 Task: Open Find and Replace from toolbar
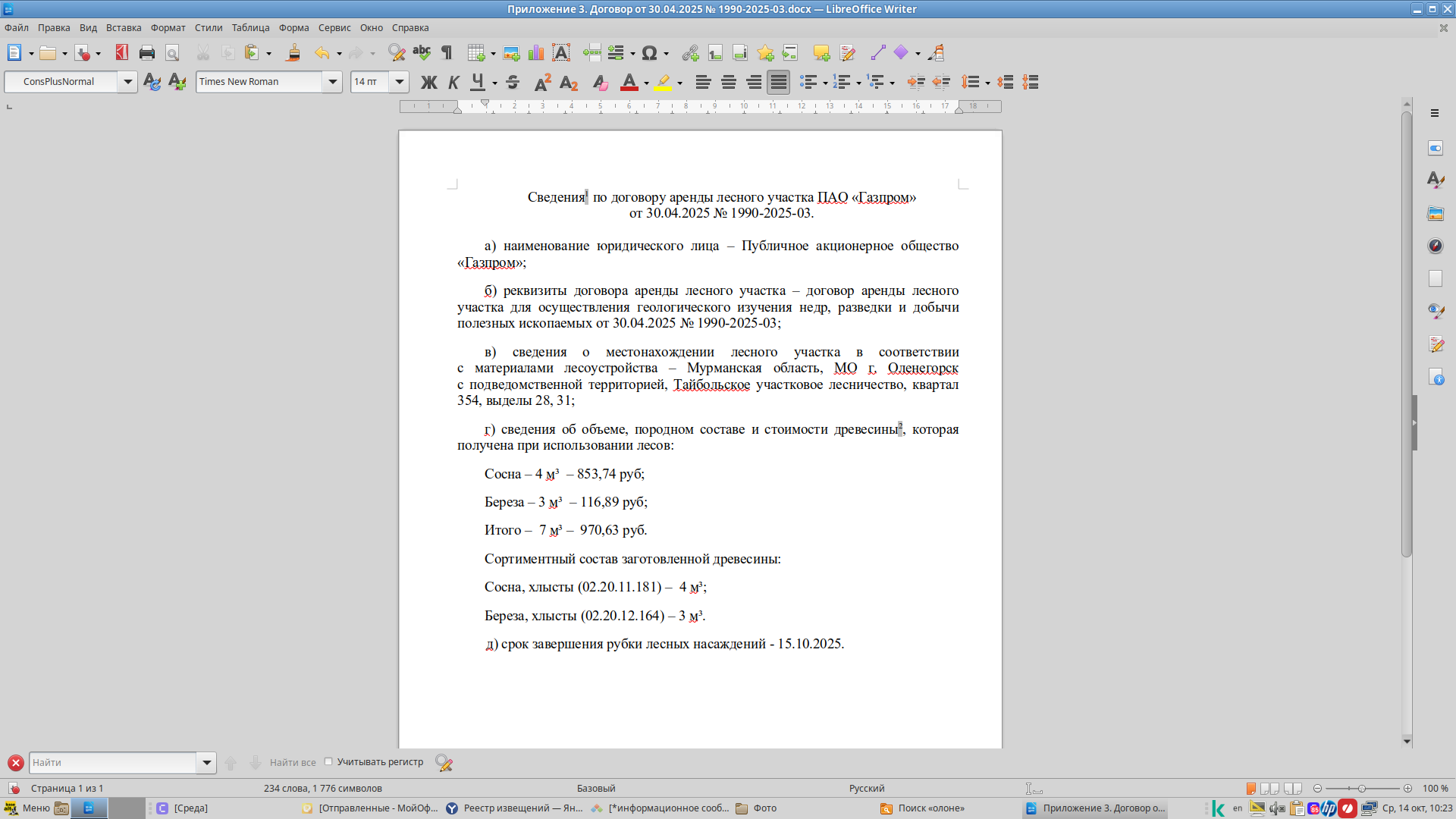[396, 53]
